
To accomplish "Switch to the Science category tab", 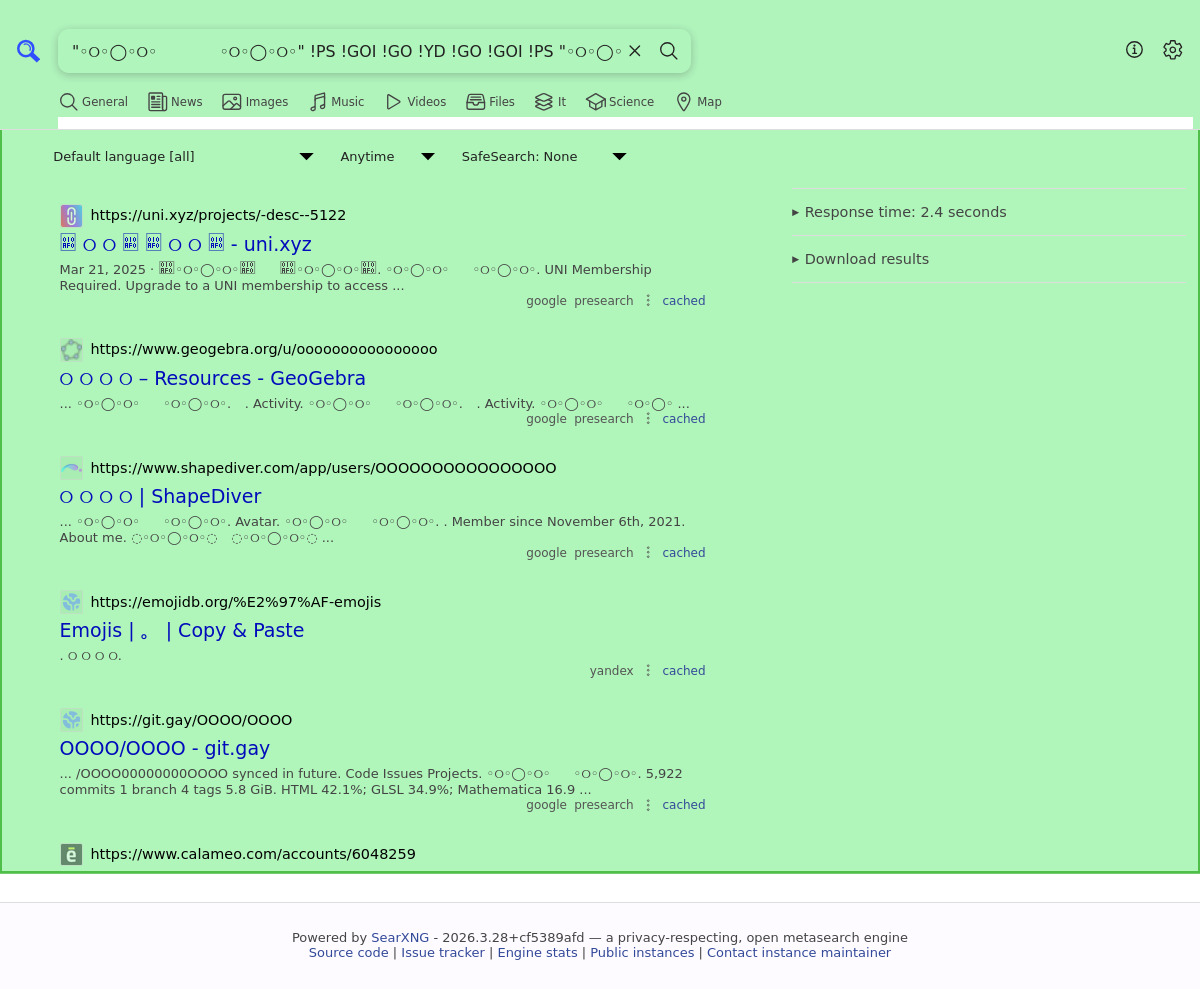I will coord(620,102).
